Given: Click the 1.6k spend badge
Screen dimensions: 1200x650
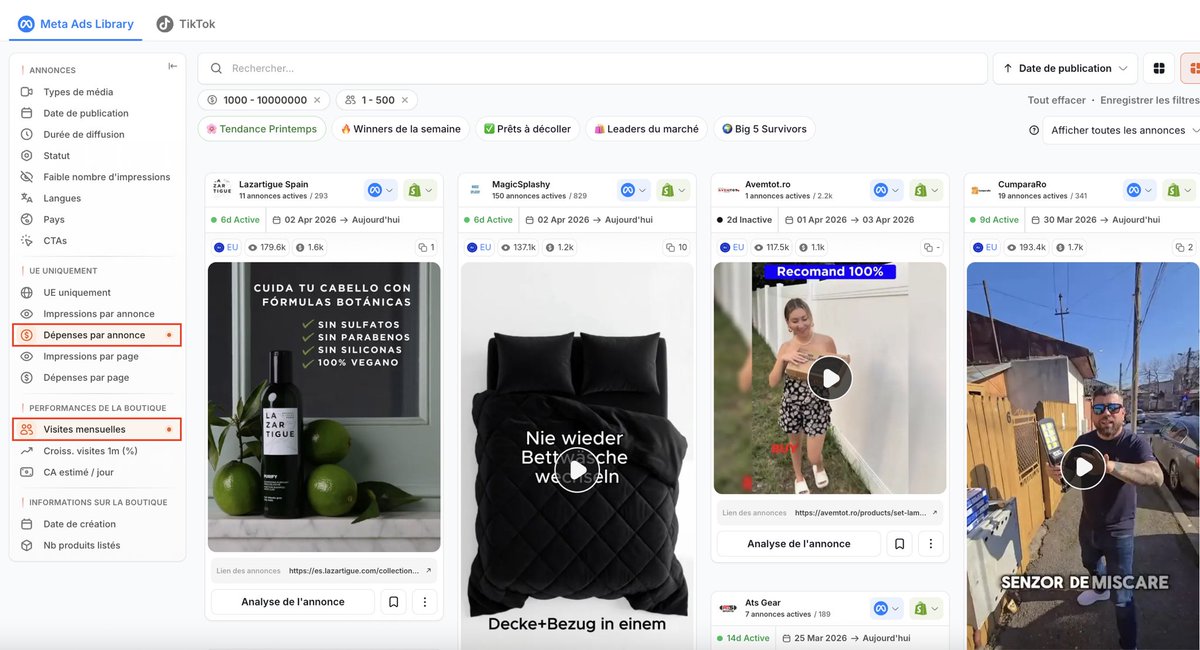Looking at the screenshot, I should (x=310, y=247).
